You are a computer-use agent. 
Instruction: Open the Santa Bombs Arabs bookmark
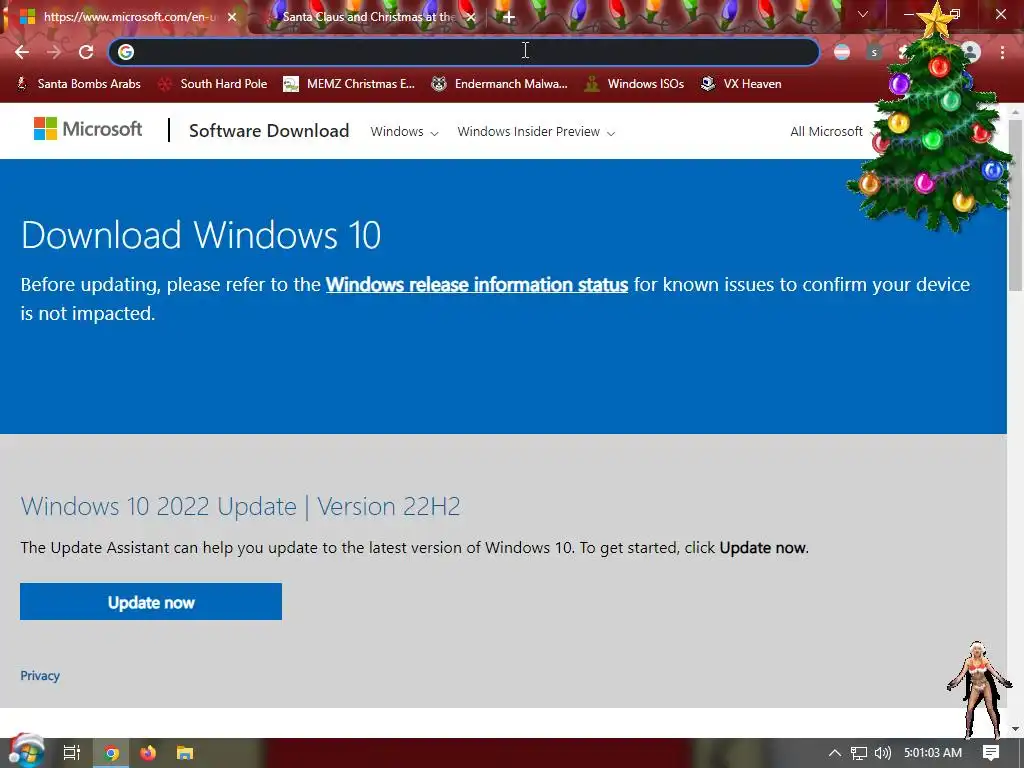pyautogui.click(x=78, y=84)
